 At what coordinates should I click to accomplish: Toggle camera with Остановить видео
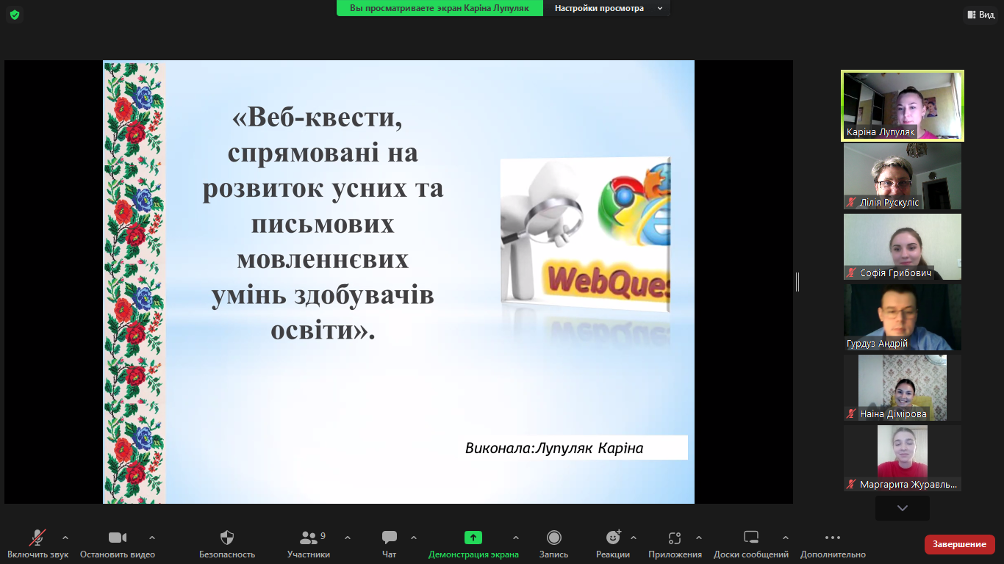(117, 538)
